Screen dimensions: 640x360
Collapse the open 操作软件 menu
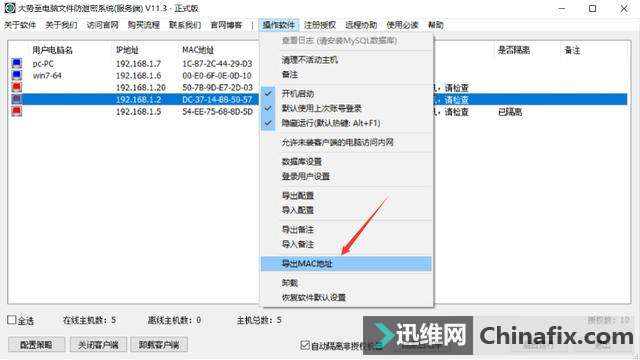[x=278, y=25]
